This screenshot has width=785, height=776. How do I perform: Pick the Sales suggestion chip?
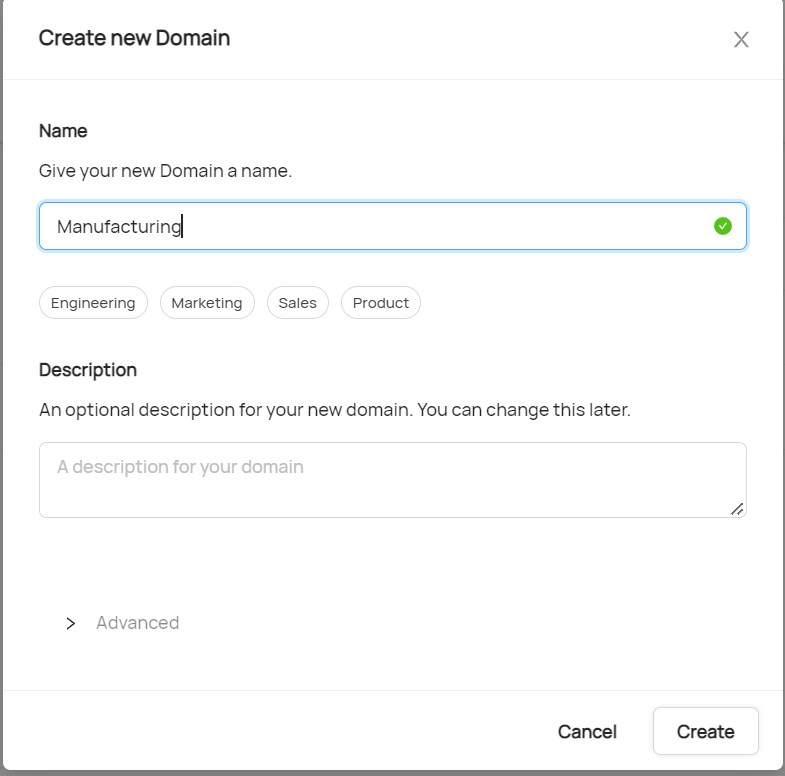coord(297,303)
